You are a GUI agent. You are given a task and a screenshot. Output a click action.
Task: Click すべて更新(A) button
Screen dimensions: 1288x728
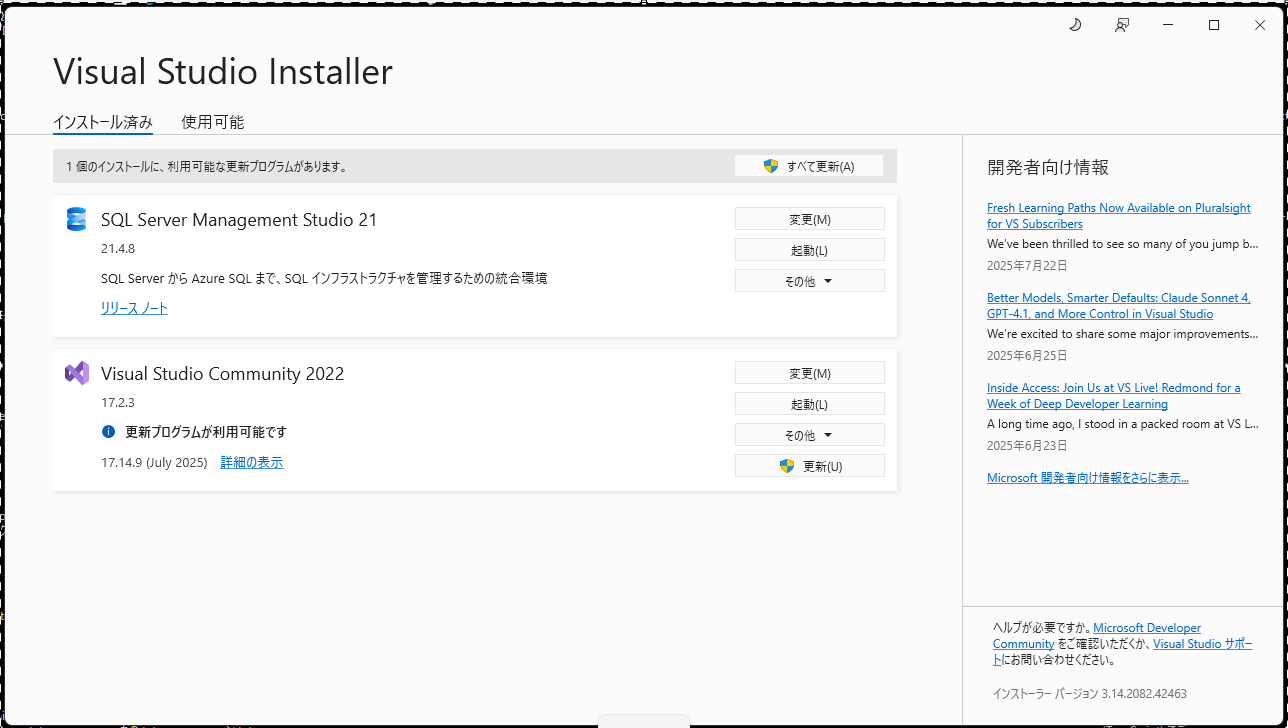click(x=809, y=166)
